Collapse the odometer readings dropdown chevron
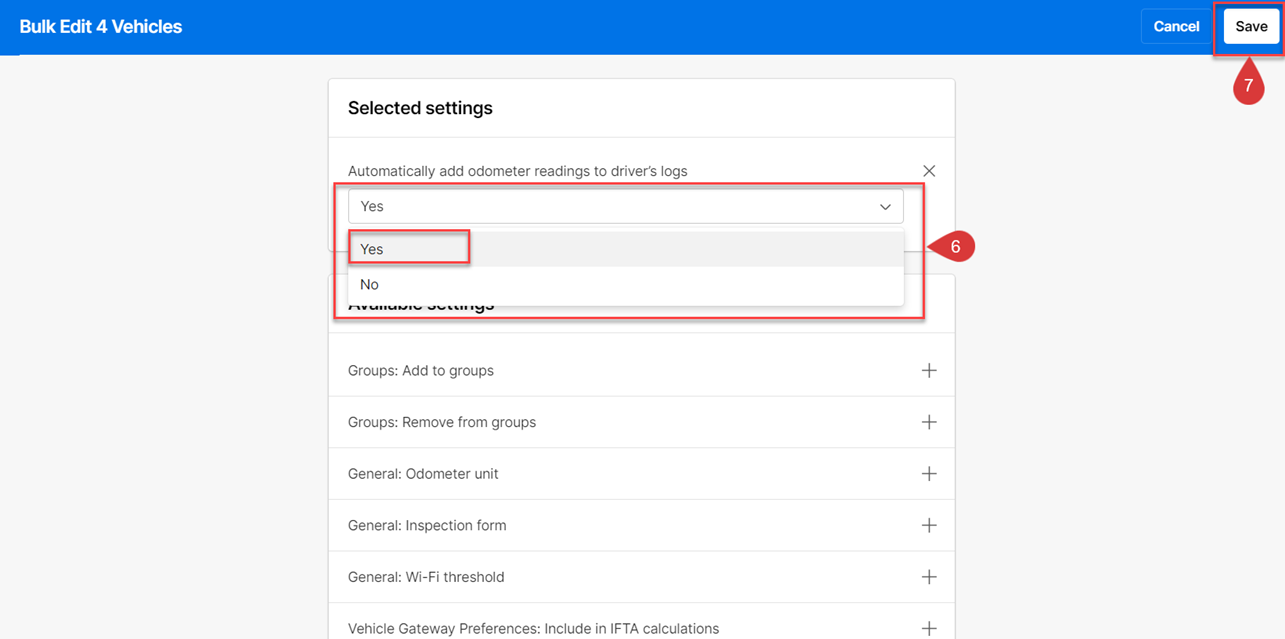Viewport: 1285px width, 639px height. pos(885,207)
